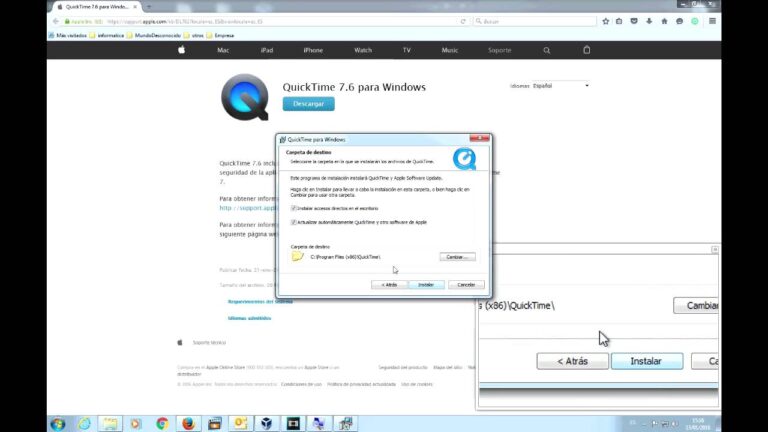
Task: Open the 'informatica' bookmarks folder
Action: [x=106, y=35]
